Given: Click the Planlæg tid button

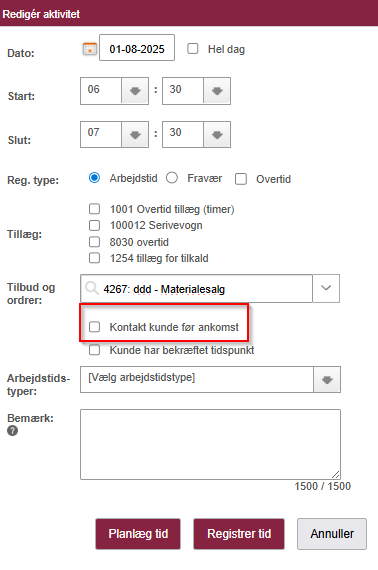Looking at the screenshot, I should pyautogui.click(x=138, y=534).
